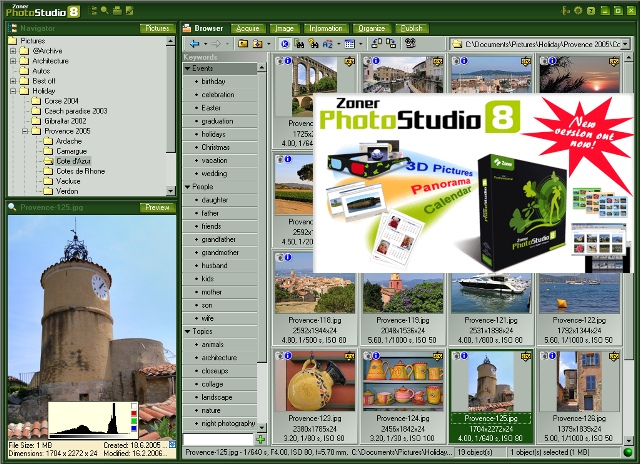Click the green status indicator in status bar
Image resolution: width=640 pixels, height=464 pixels.
point(628,452)
